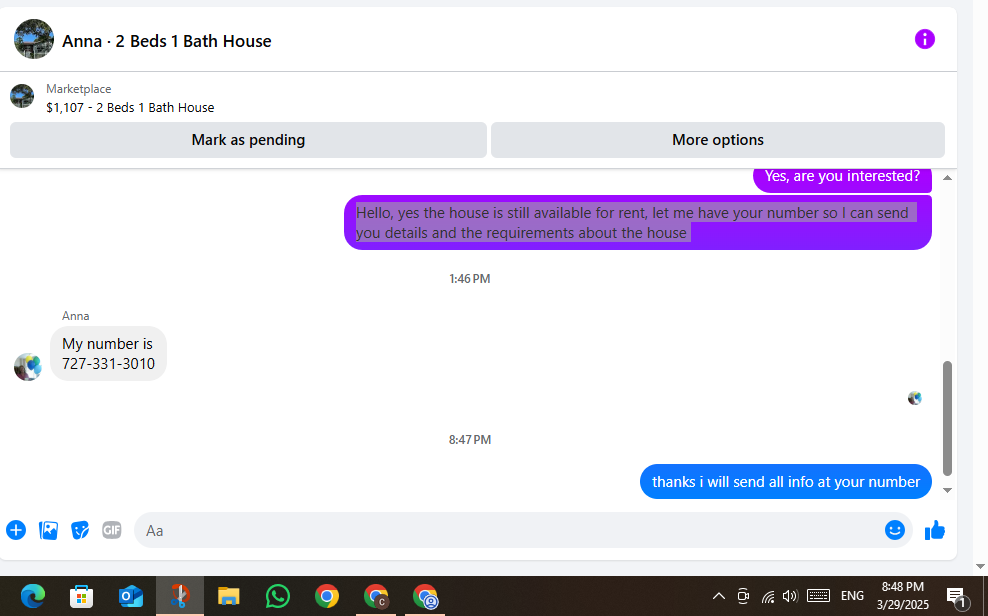The height and width of the screenshot is (616, 988).
Task: Click the page scrollbar down arrow
Action: (980, 566)
